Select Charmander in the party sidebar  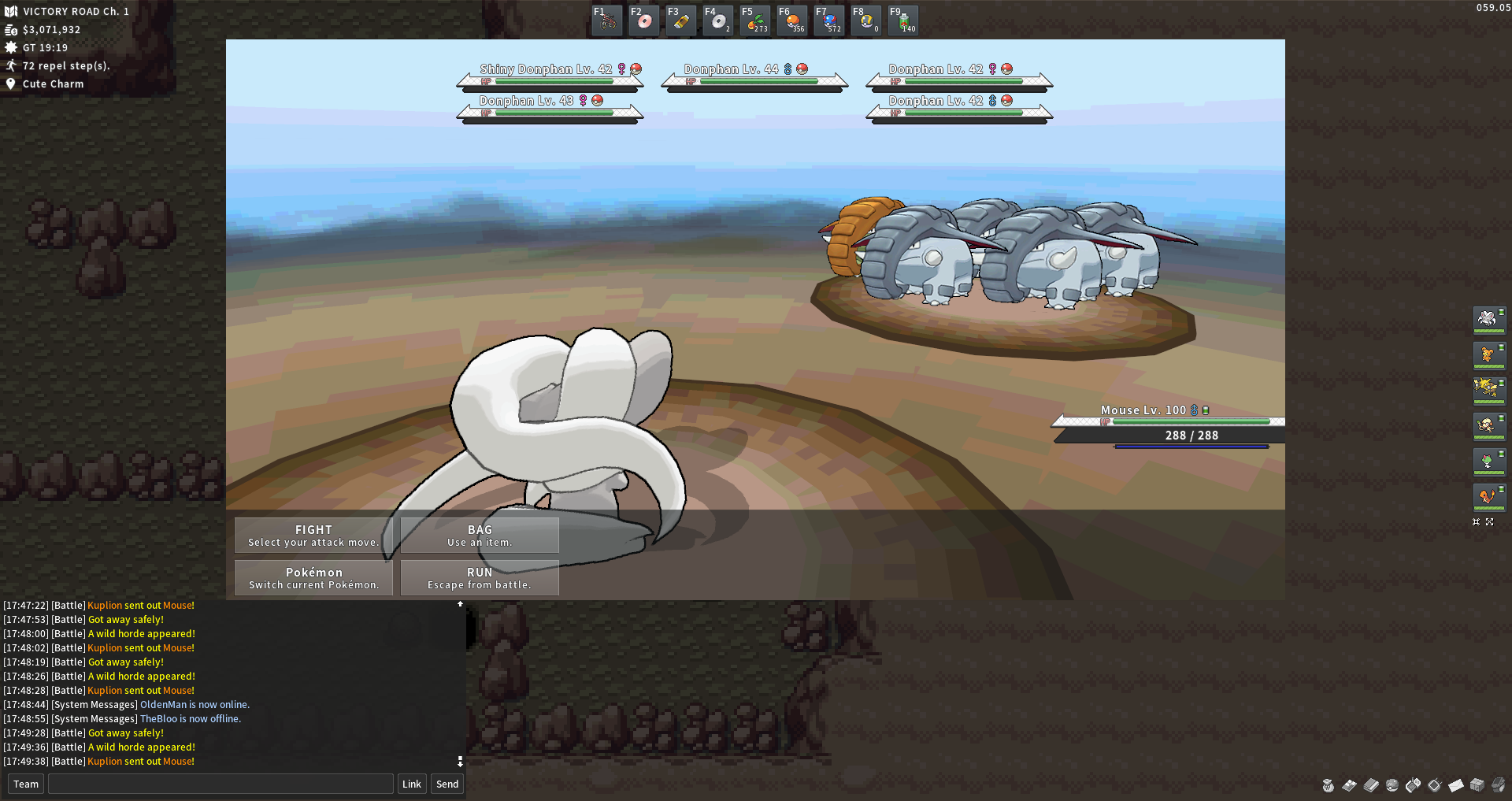[x=1488, y=497]
